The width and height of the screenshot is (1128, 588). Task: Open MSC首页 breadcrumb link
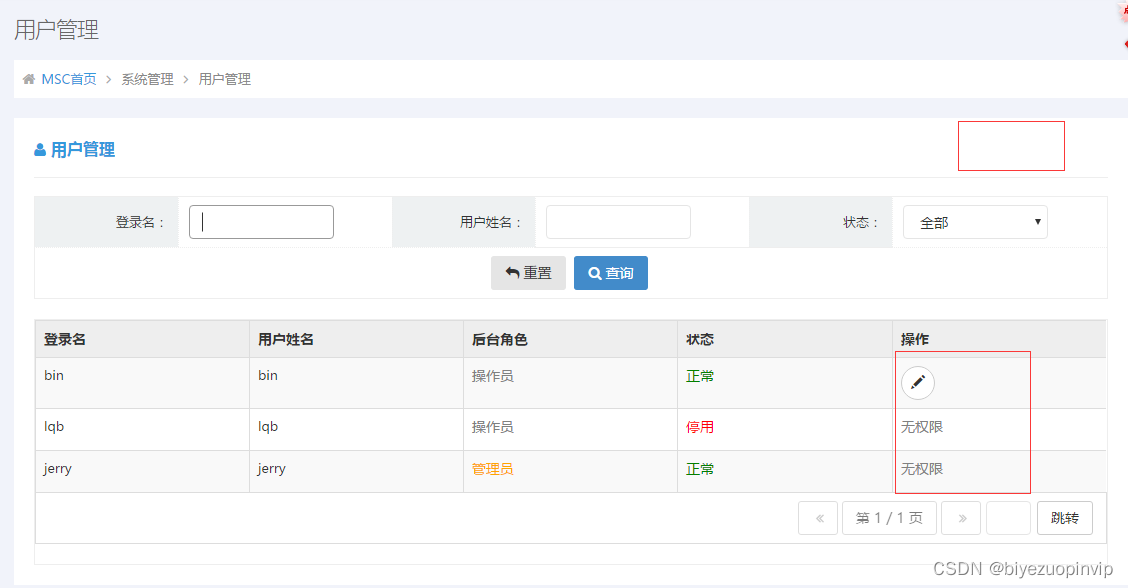pyautogui.click(x=69, y=79)
